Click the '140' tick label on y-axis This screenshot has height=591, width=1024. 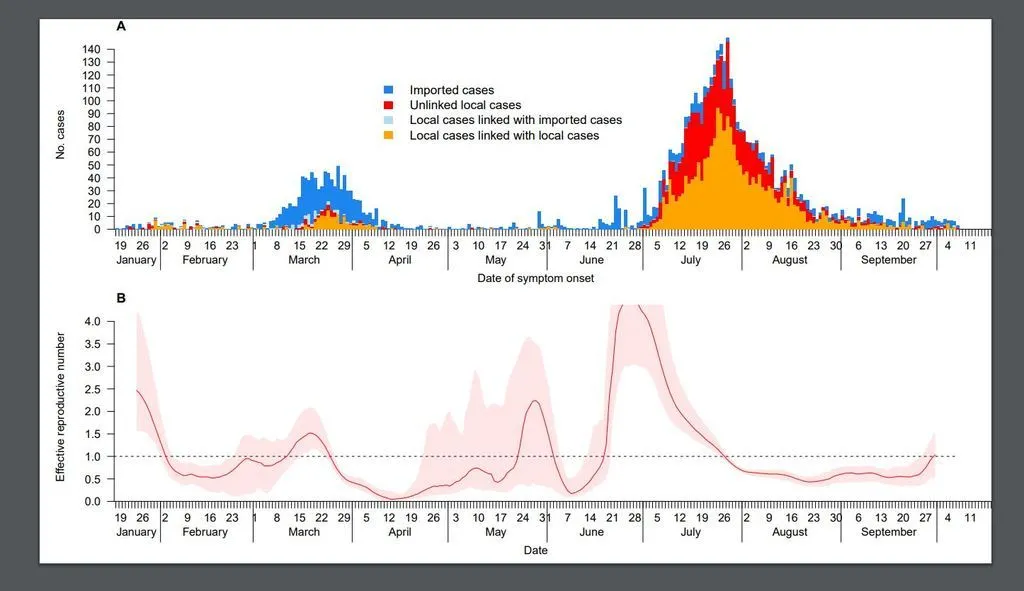[91, 50]
